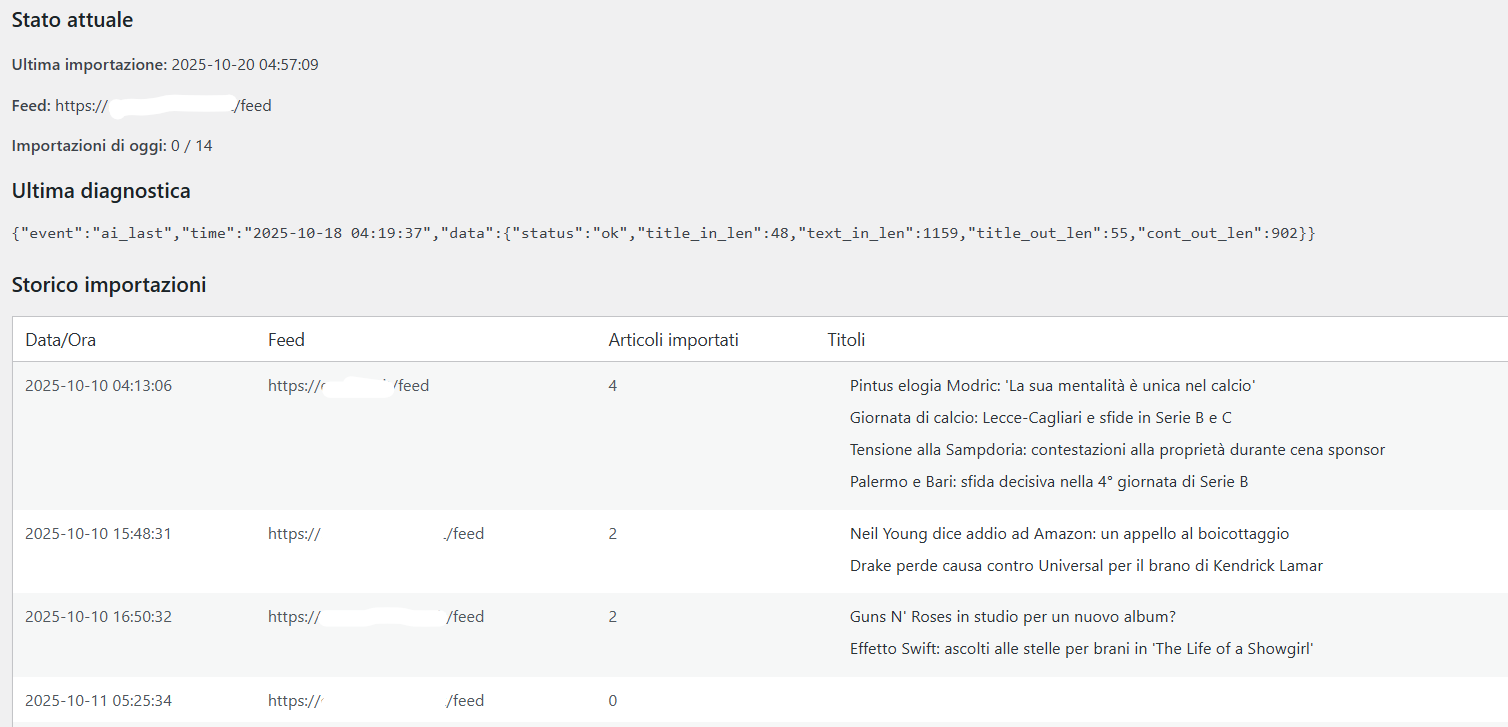Click the diagnostic JSON log line
1508x727 pixels.
coord(664,233)
